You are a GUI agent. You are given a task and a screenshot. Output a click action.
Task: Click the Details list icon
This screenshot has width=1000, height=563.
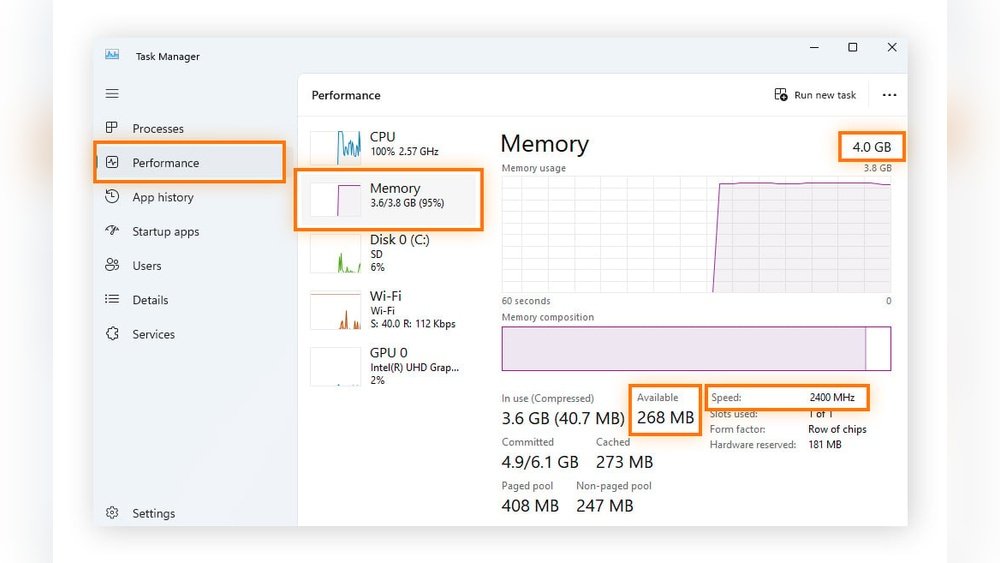[x=112, y=300]
